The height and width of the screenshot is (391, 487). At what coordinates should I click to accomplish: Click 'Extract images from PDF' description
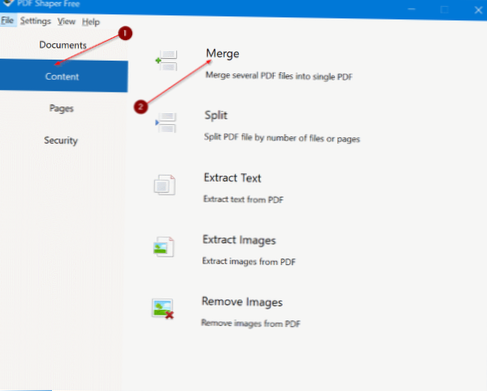point(249,261)
